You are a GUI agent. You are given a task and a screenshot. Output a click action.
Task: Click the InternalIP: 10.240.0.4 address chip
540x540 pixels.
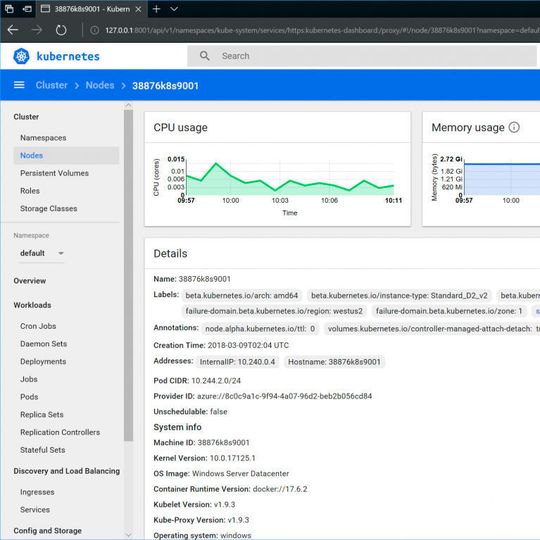click(237, 362)
